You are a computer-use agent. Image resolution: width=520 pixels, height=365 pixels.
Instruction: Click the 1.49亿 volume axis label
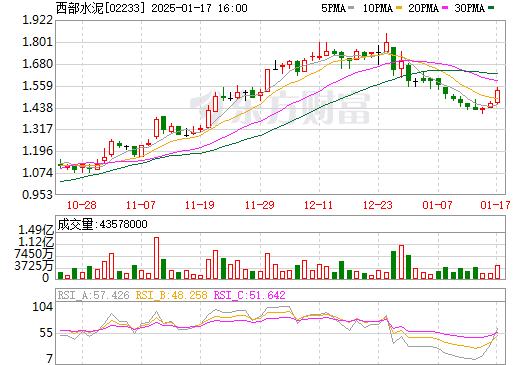[36, 230]
